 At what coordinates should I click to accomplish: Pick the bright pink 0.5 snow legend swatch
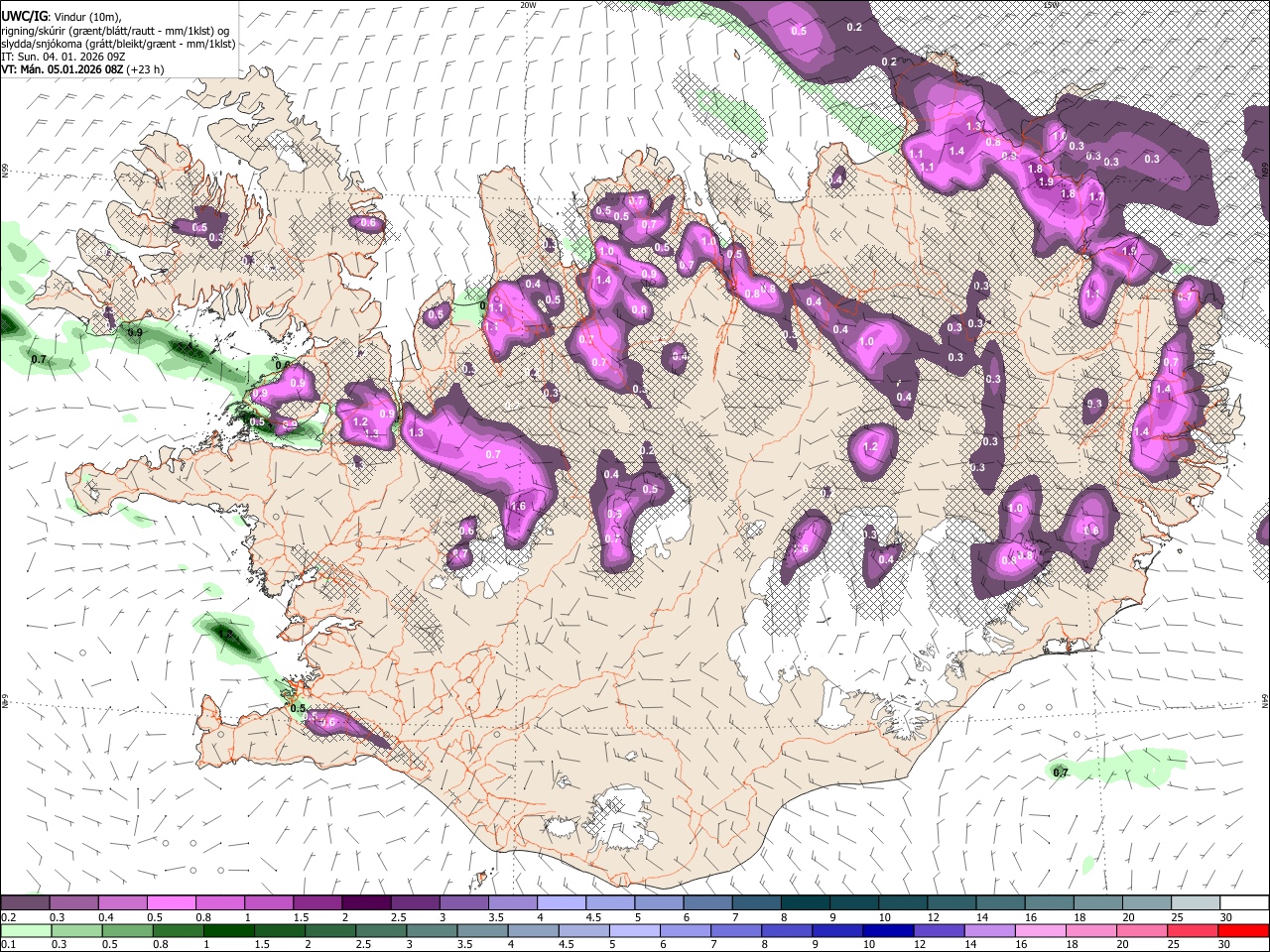coord(171,903)
